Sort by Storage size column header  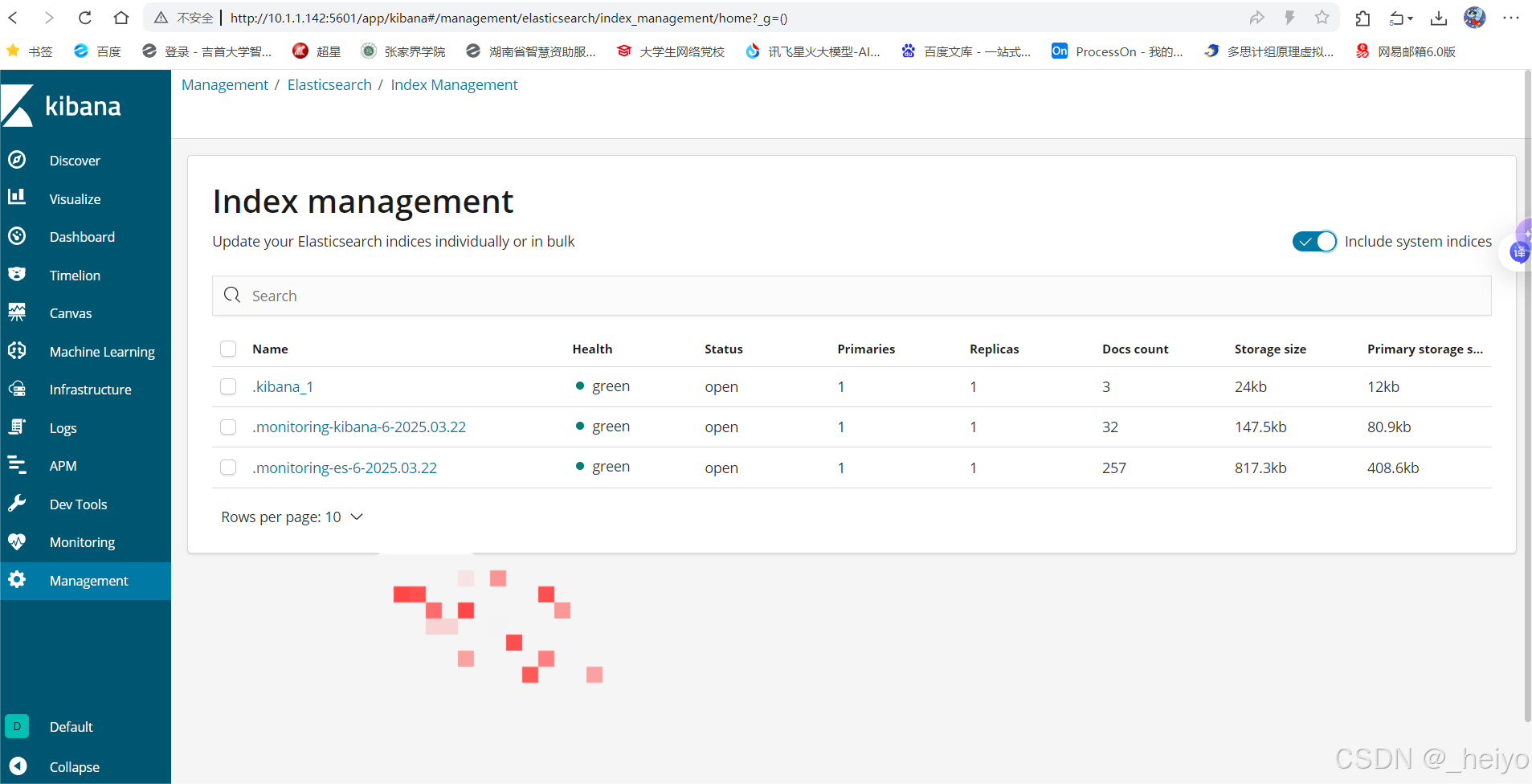point(1270,349)
